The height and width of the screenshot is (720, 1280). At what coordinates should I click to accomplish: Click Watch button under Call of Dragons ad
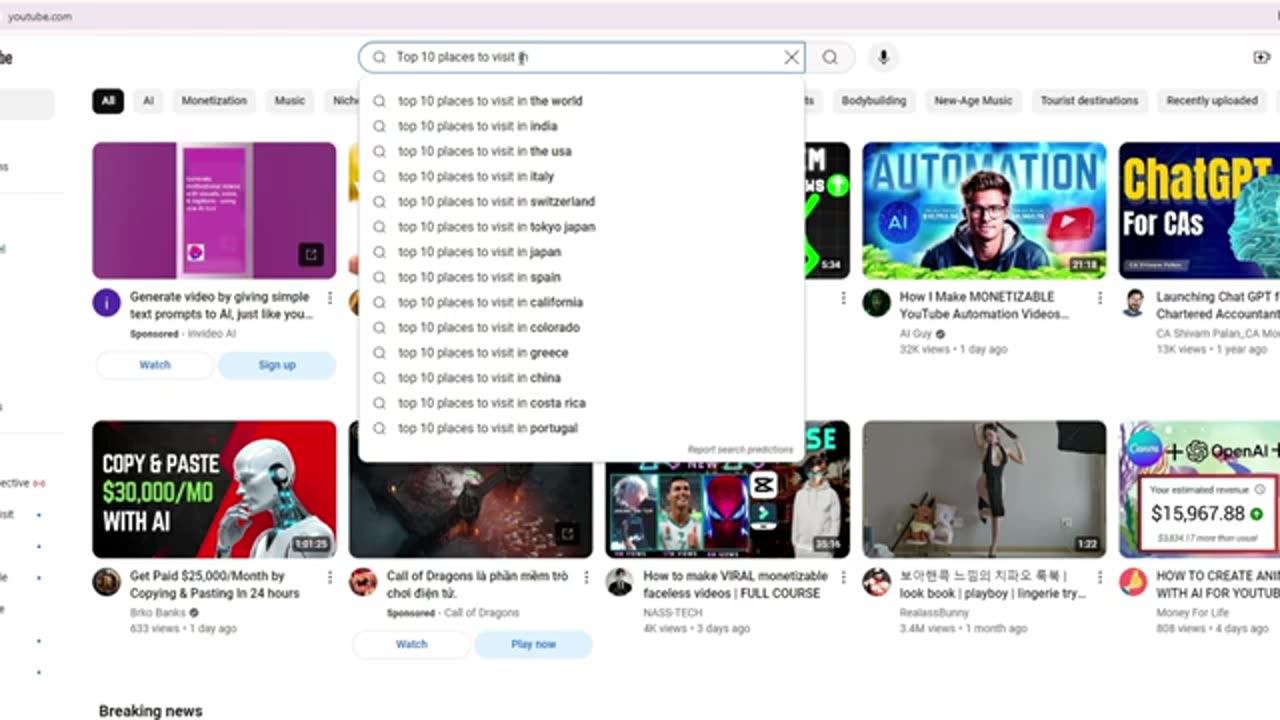411,644
